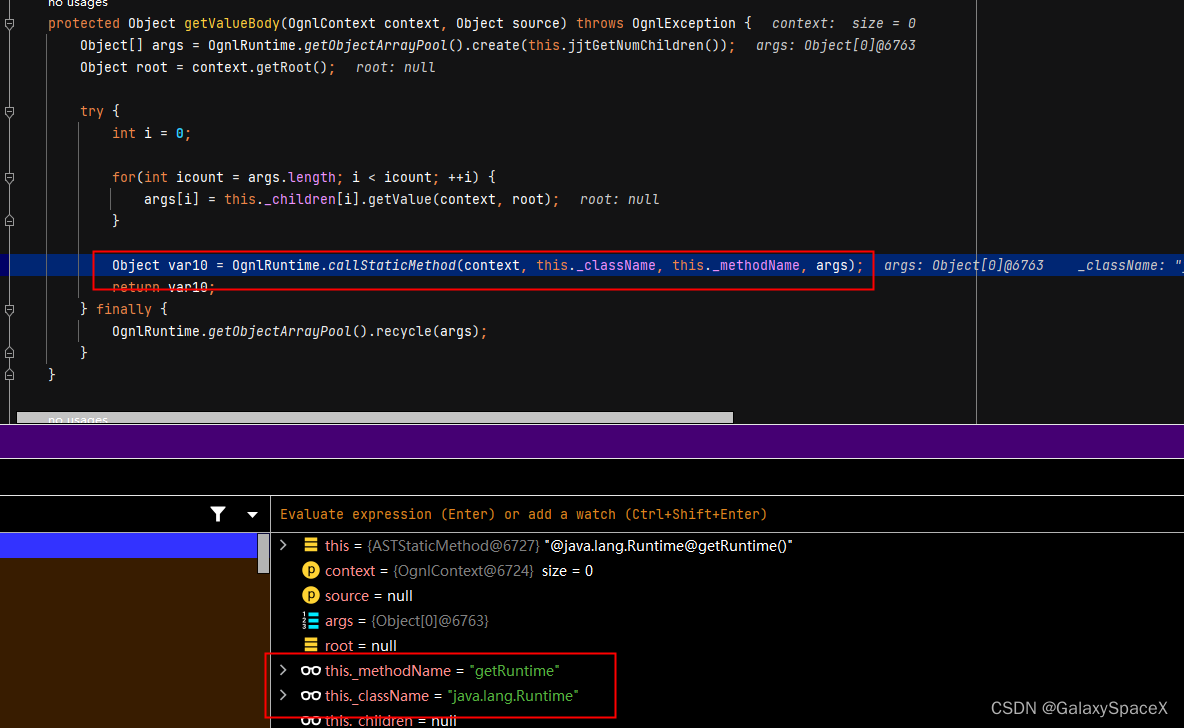Collapse the try block using its gutter fold marker
The height and width of the screenshot is (728, 1184).
click(x=8, y=111)
